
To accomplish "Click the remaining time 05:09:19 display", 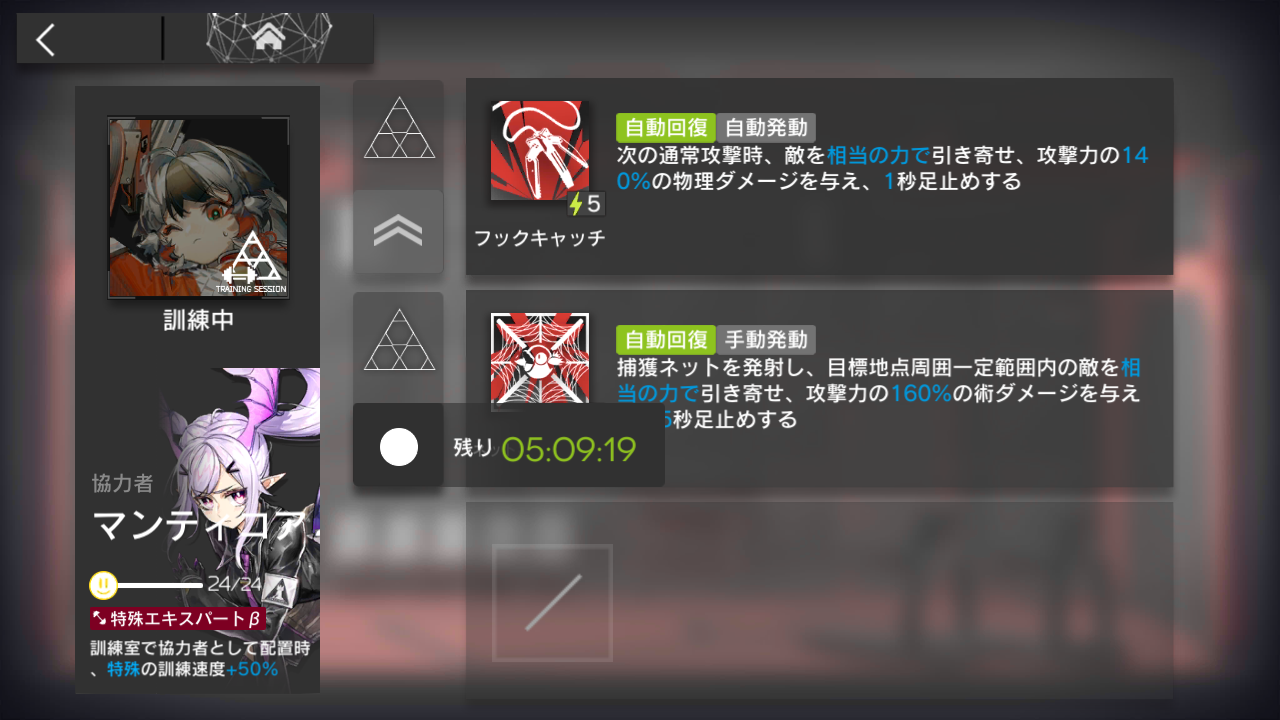I will tap(569, 449).
